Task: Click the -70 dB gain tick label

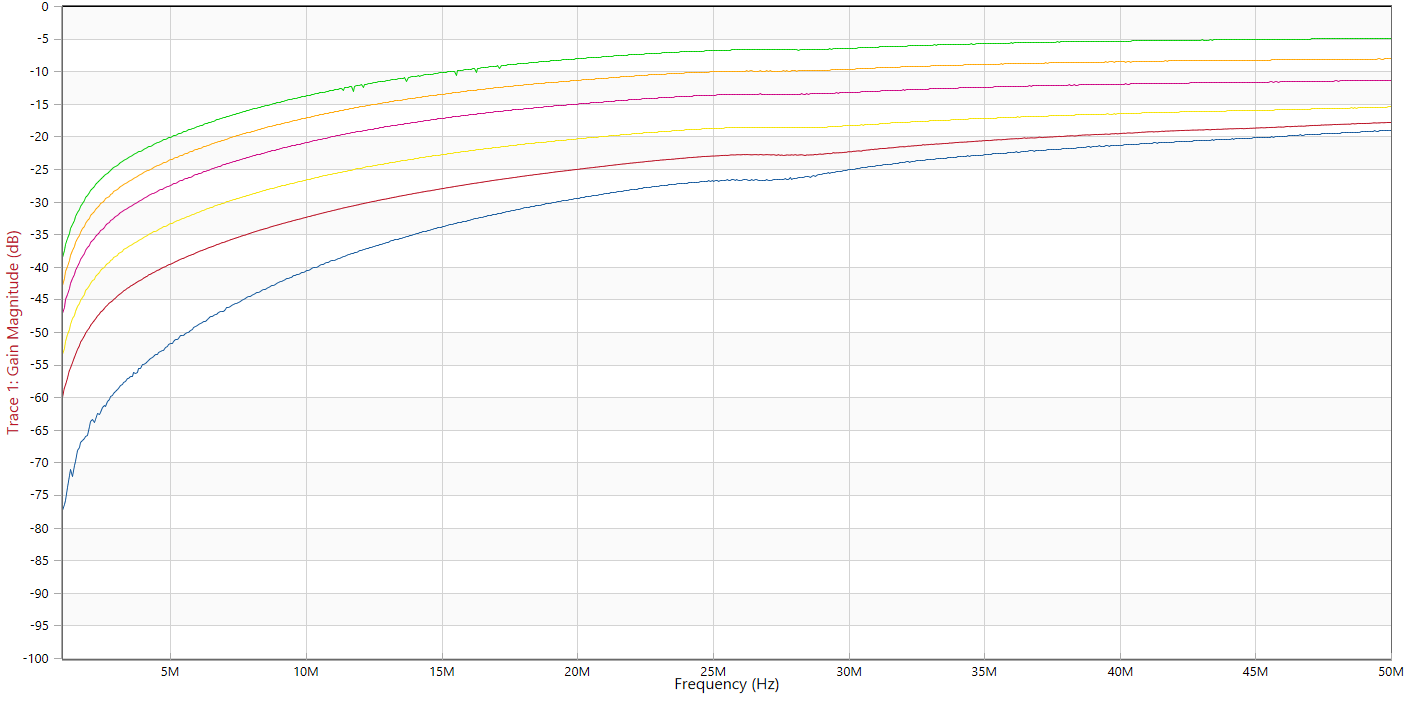Action: pos(38,463)
